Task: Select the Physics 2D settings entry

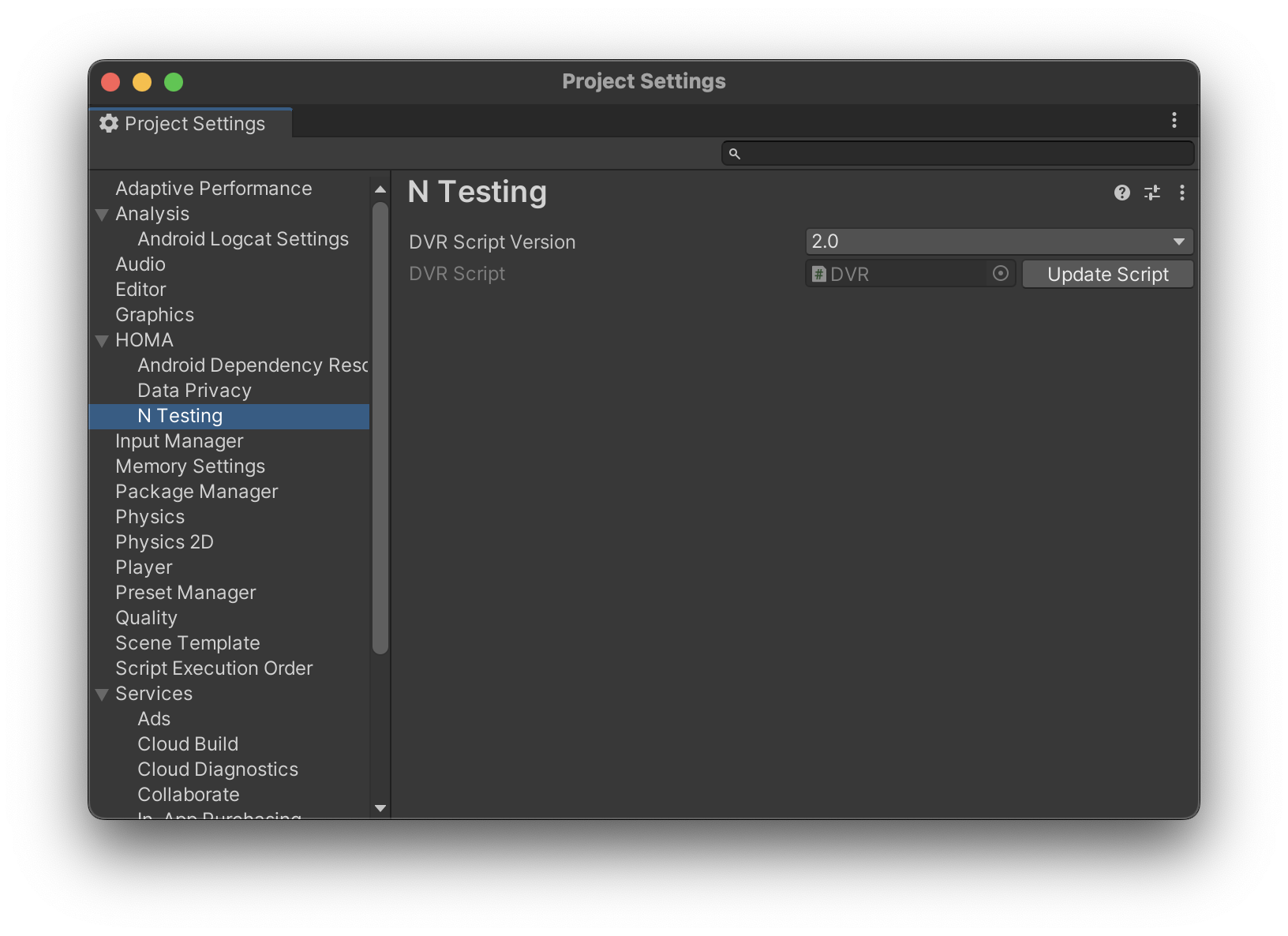Action: 164,542
